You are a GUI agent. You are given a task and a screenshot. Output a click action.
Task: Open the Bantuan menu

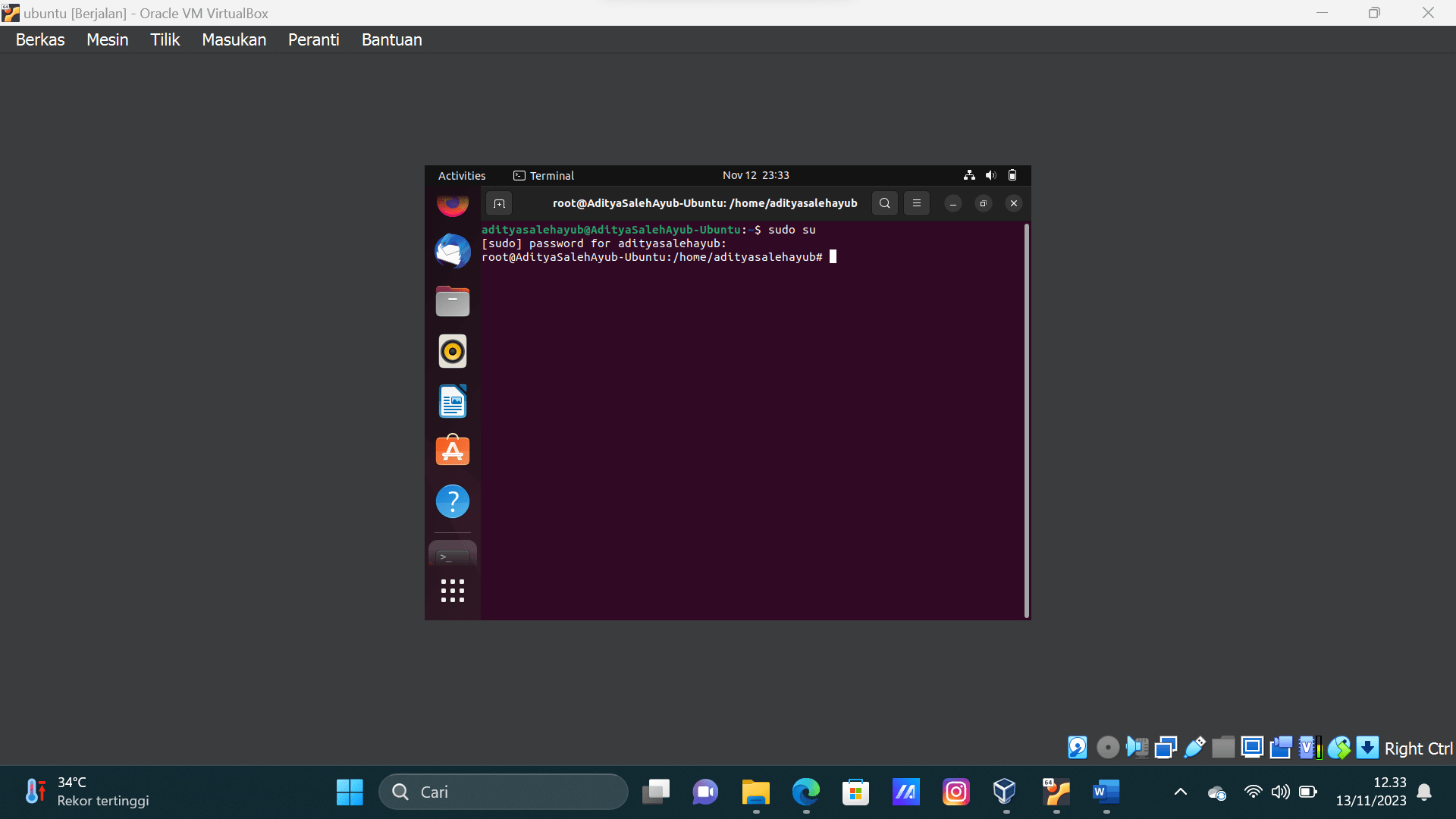click(391, 39)
